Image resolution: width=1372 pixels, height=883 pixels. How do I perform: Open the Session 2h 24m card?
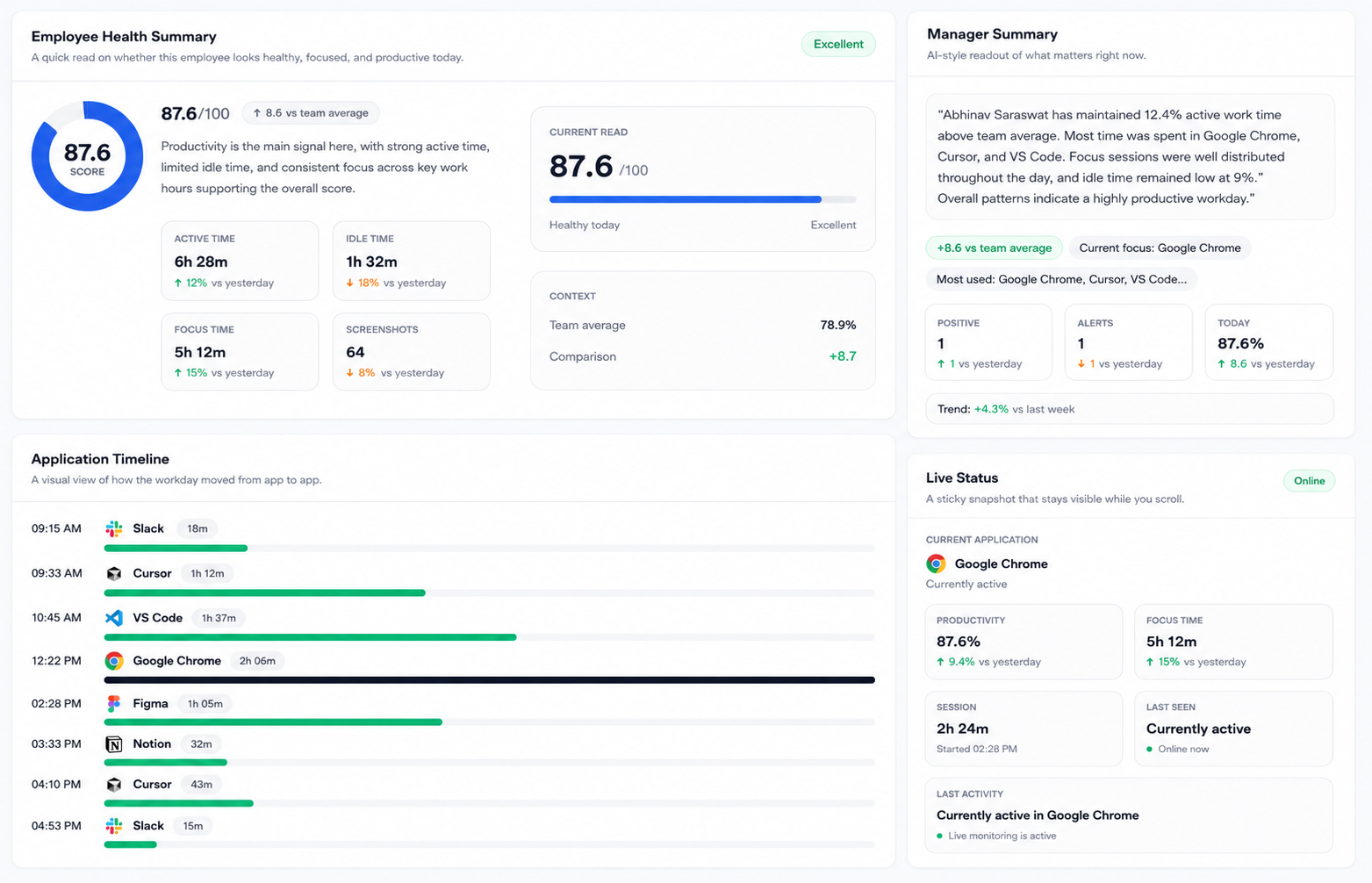point(1024,729)
